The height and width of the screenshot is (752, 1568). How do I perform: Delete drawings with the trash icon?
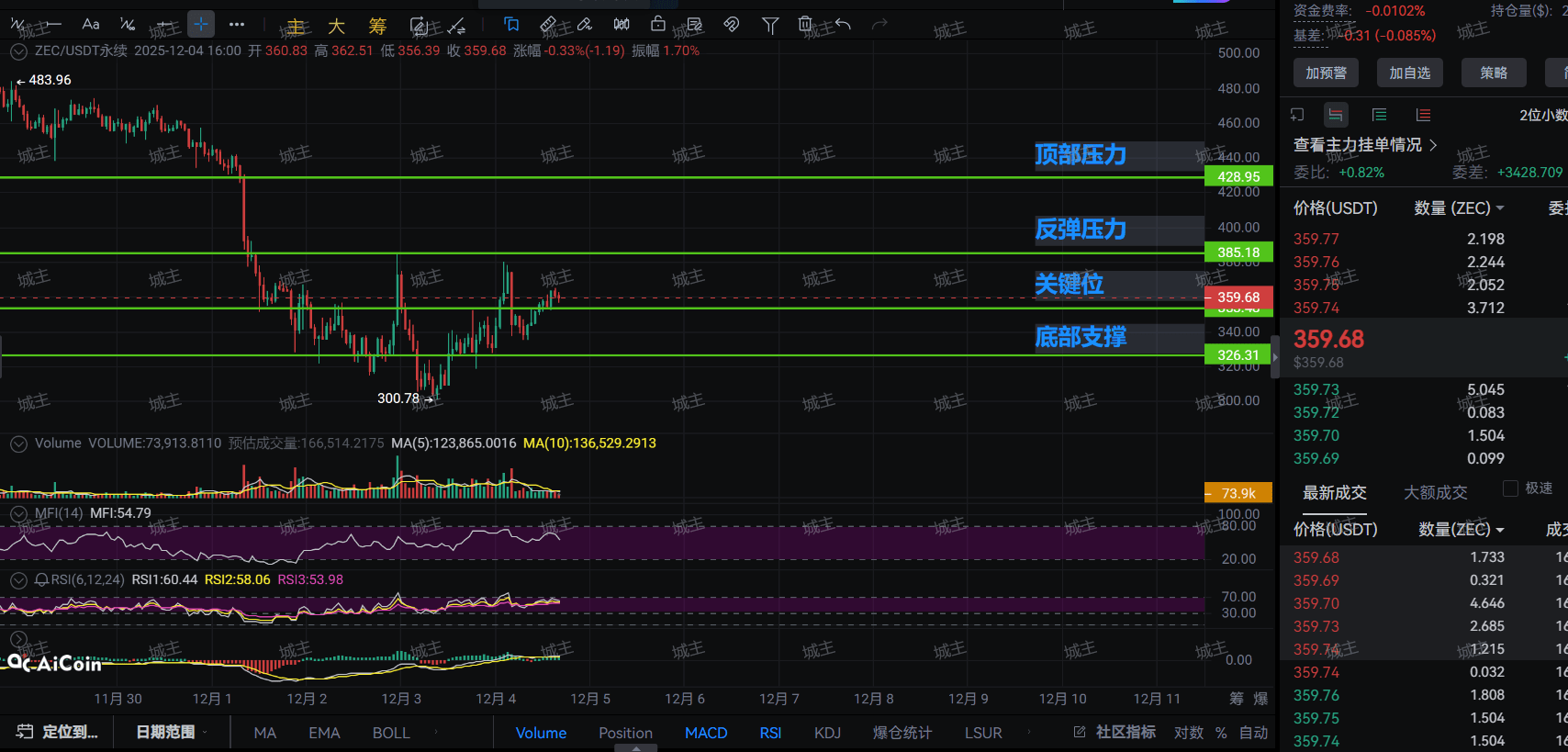pyautogui.click(x=805, y=25)
